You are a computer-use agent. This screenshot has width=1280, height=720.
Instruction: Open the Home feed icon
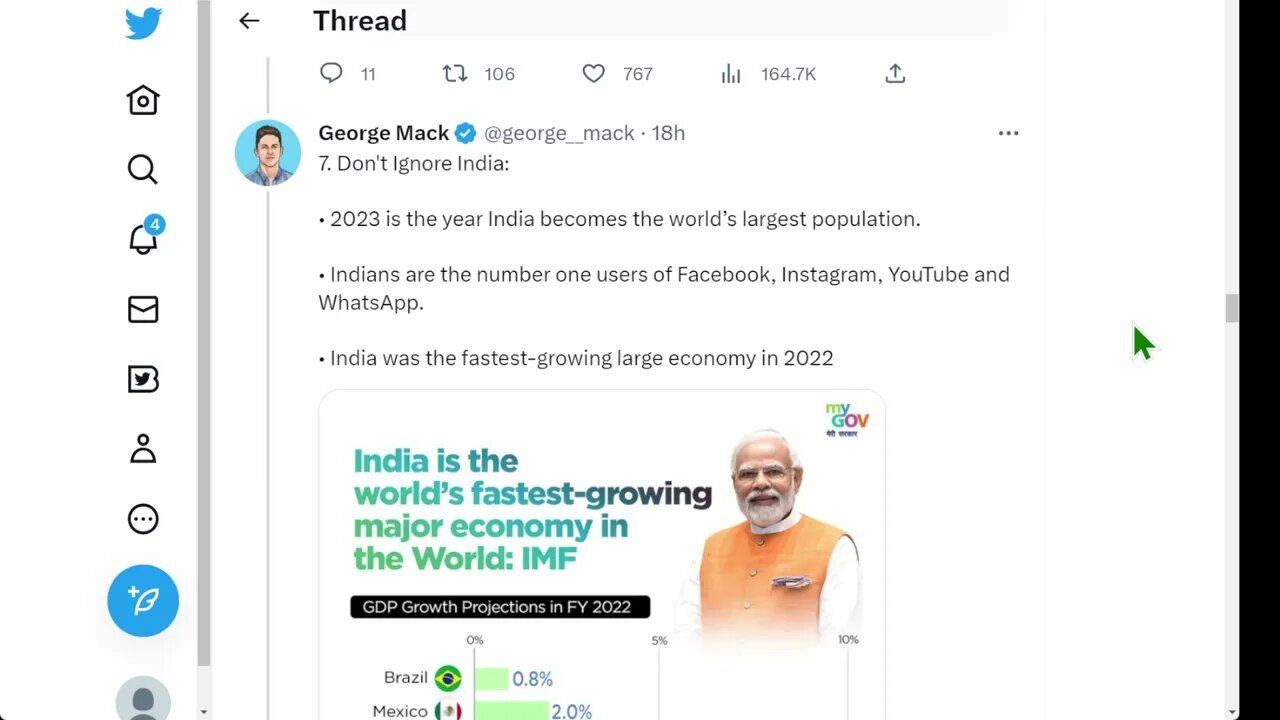(x=143, y=100)
